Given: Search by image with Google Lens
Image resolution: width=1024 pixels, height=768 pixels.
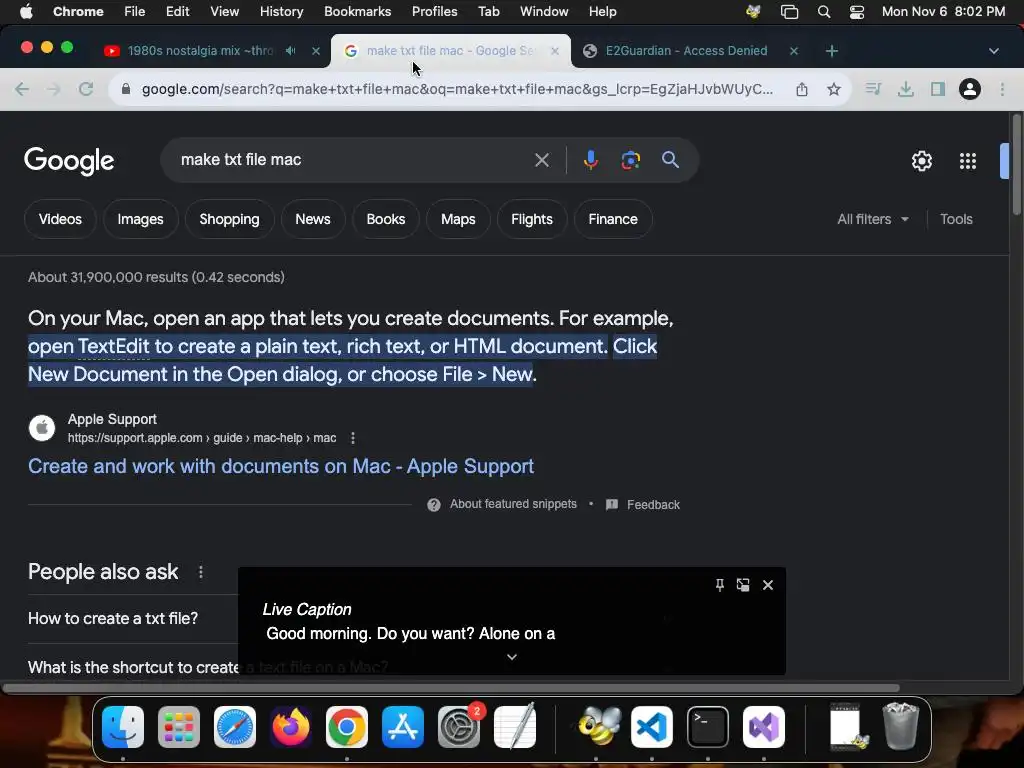Looking at the screenshot, I should [x=630, y=160].
